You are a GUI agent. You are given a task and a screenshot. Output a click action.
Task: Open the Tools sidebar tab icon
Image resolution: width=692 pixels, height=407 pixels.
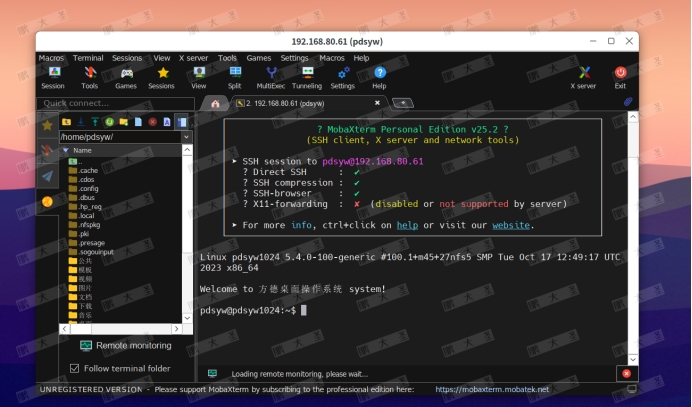pyautogui.click(x=47, y=151)
